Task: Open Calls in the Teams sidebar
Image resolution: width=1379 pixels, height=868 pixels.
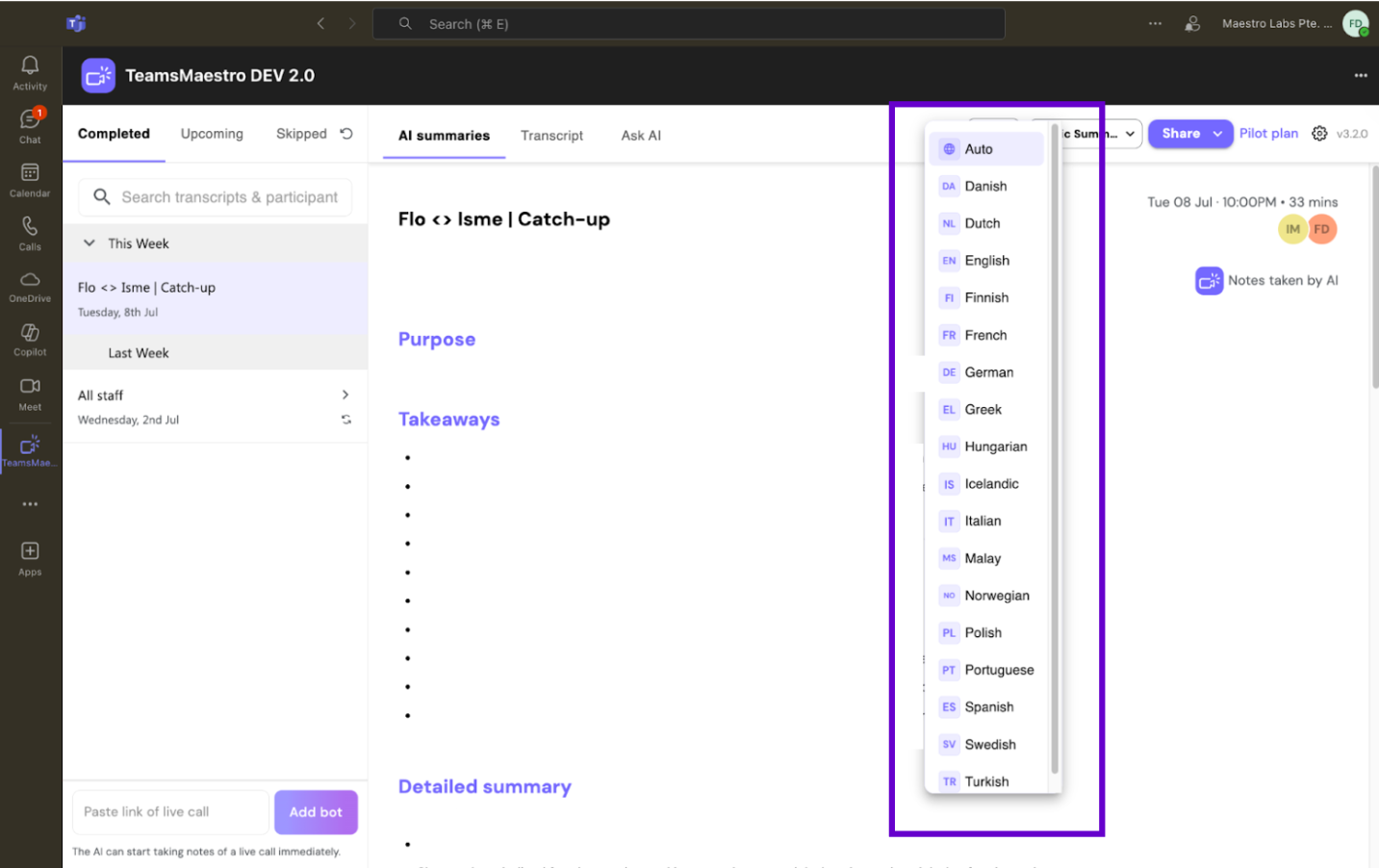Action: [30, 234]
